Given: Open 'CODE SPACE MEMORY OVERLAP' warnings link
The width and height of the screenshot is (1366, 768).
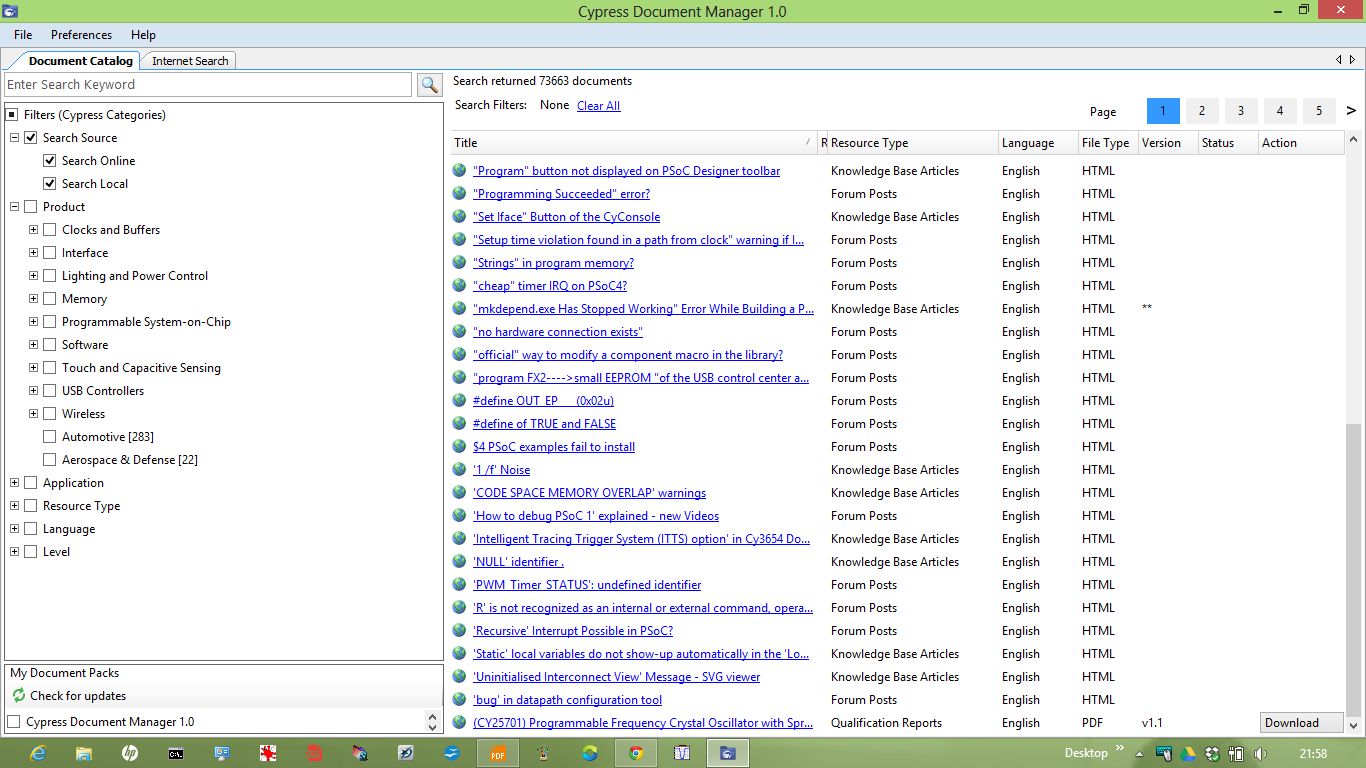Looking at the screenshot, I should click(589, 492).
